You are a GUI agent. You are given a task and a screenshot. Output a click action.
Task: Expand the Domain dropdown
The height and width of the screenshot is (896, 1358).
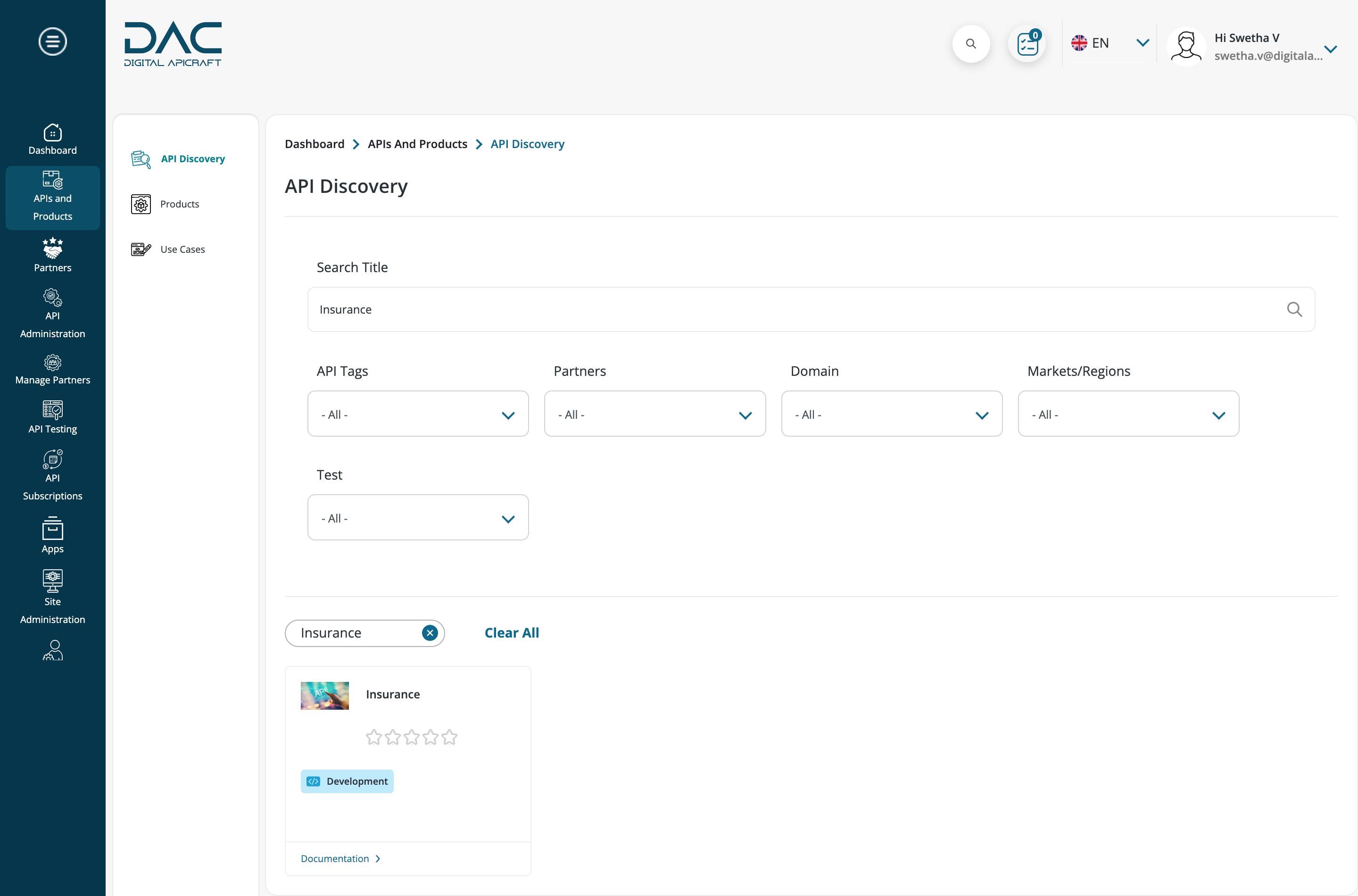point(892,414)
